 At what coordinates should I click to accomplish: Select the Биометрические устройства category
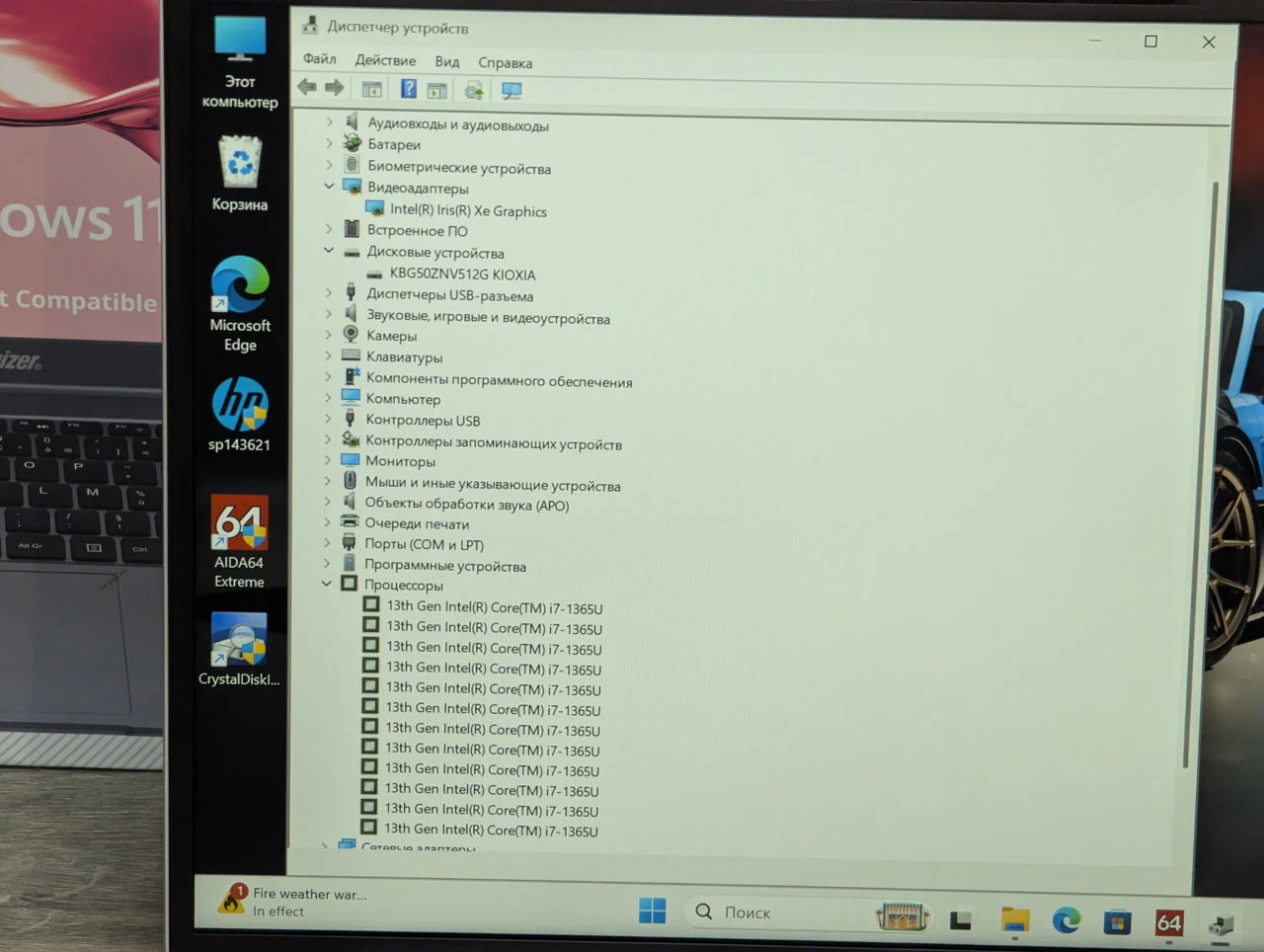click(459, 168)
